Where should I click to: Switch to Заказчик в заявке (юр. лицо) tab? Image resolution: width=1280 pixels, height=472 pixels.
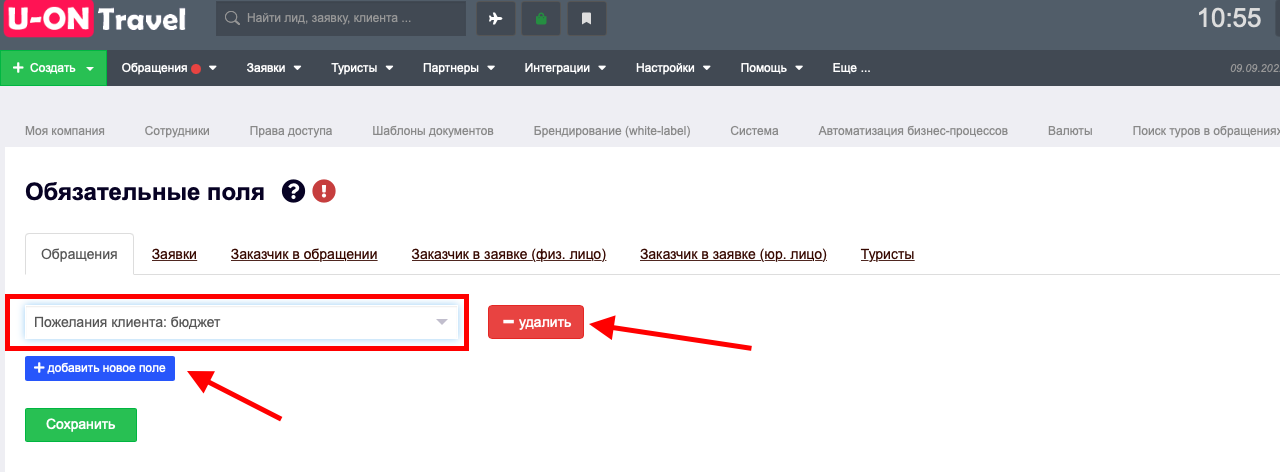point(734,254)
